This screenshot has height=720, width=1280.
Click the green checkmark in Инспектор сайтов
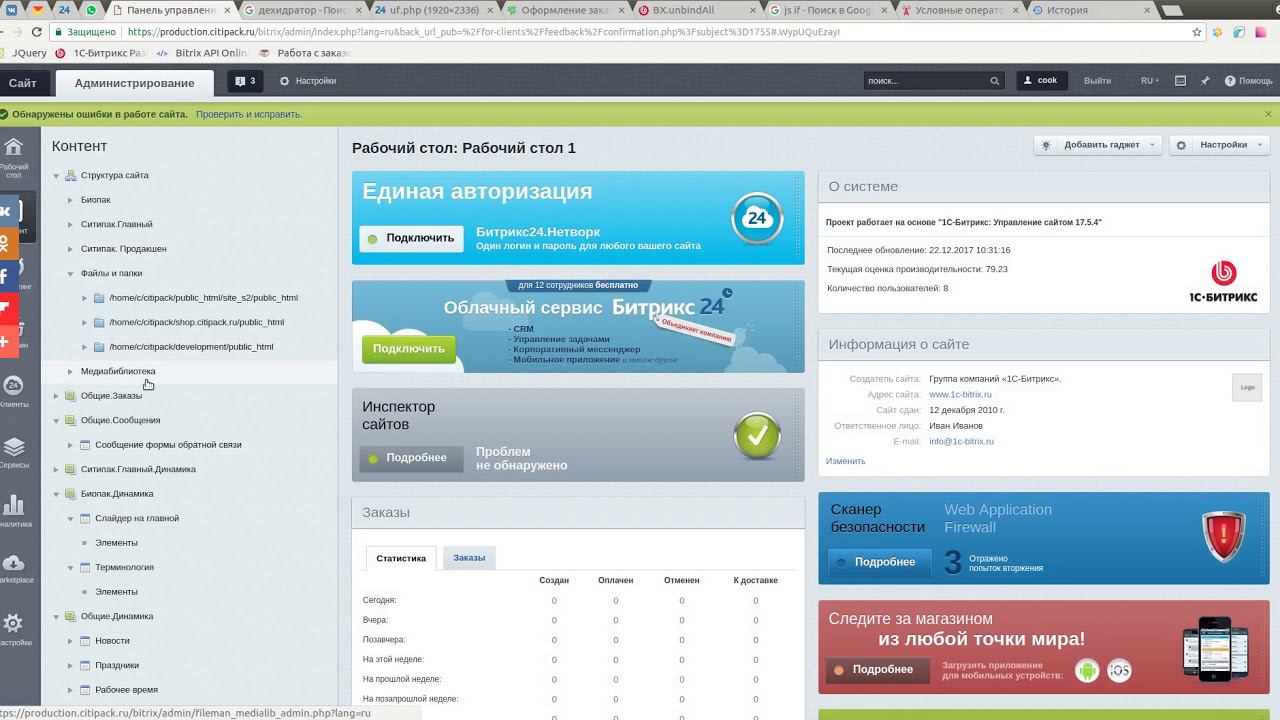click(757, 436)
